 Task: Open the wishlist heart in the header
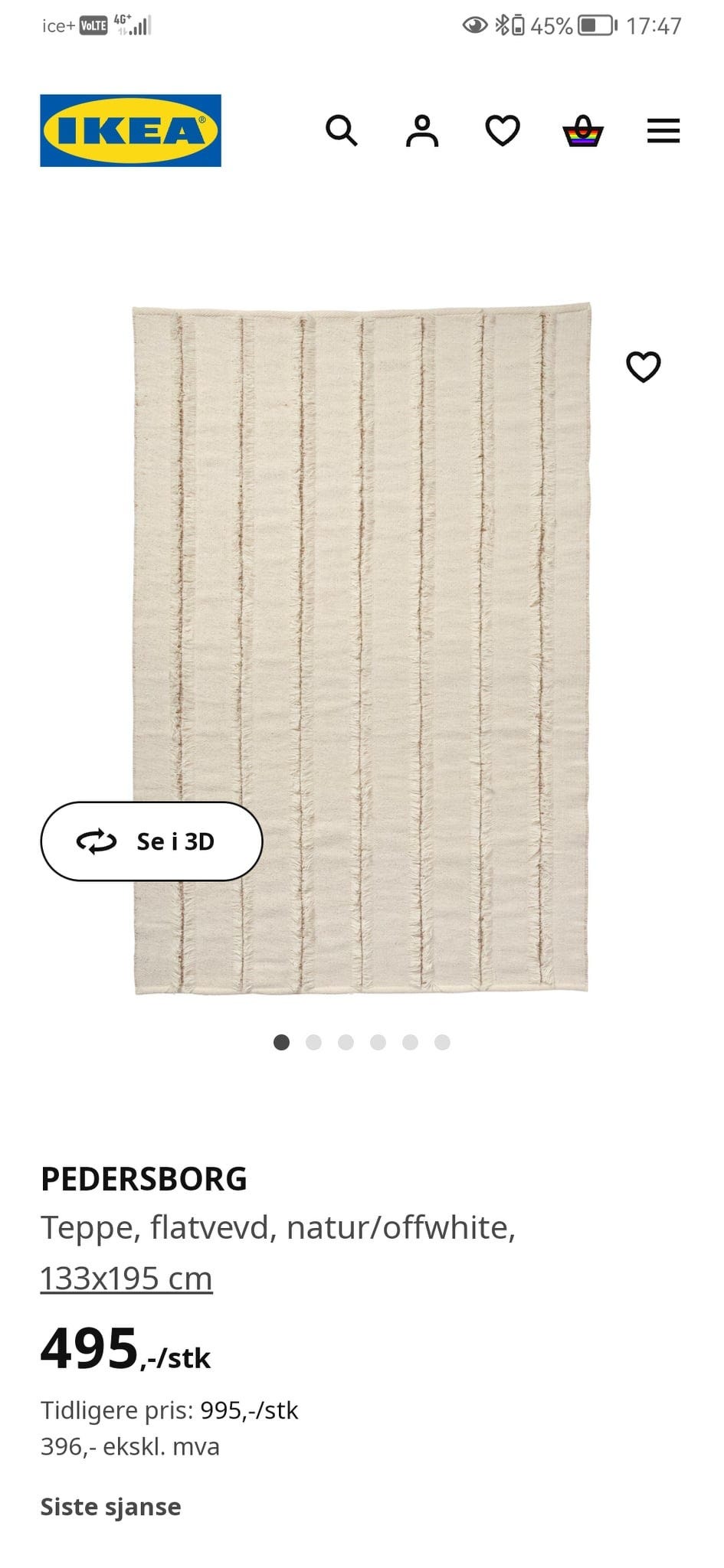[503, 131]
